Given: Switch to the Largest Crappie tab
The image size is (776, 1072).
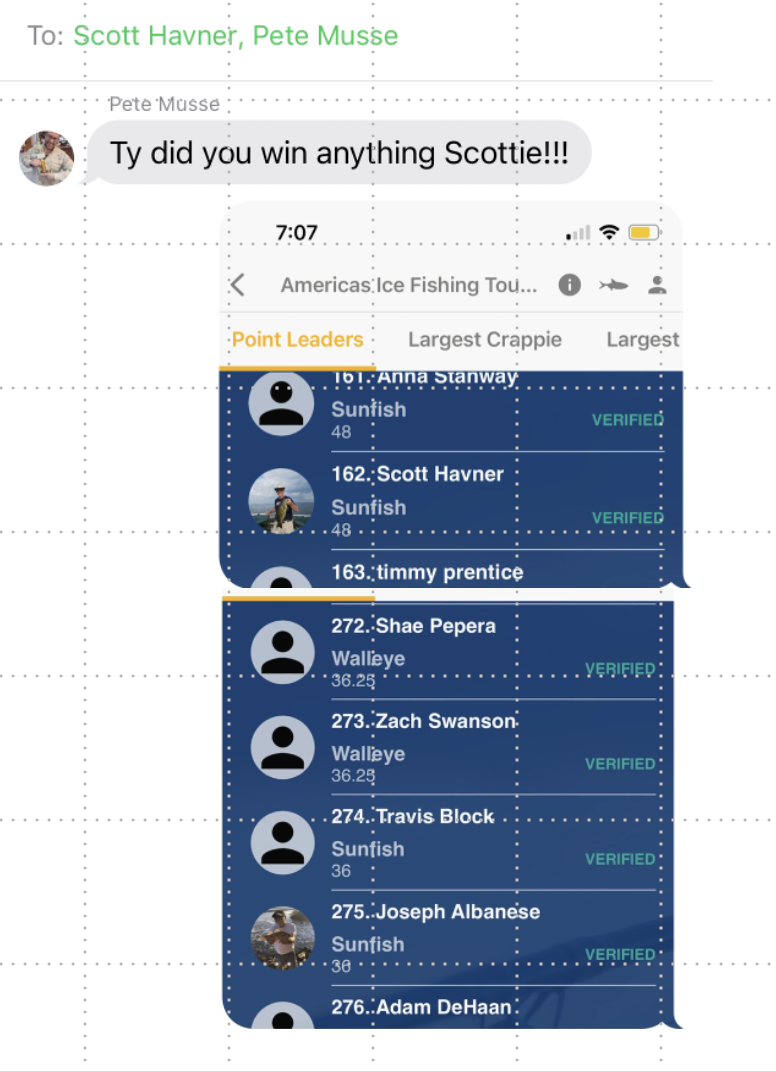Looking at the screenshot, I should click(x=485, y=339).
